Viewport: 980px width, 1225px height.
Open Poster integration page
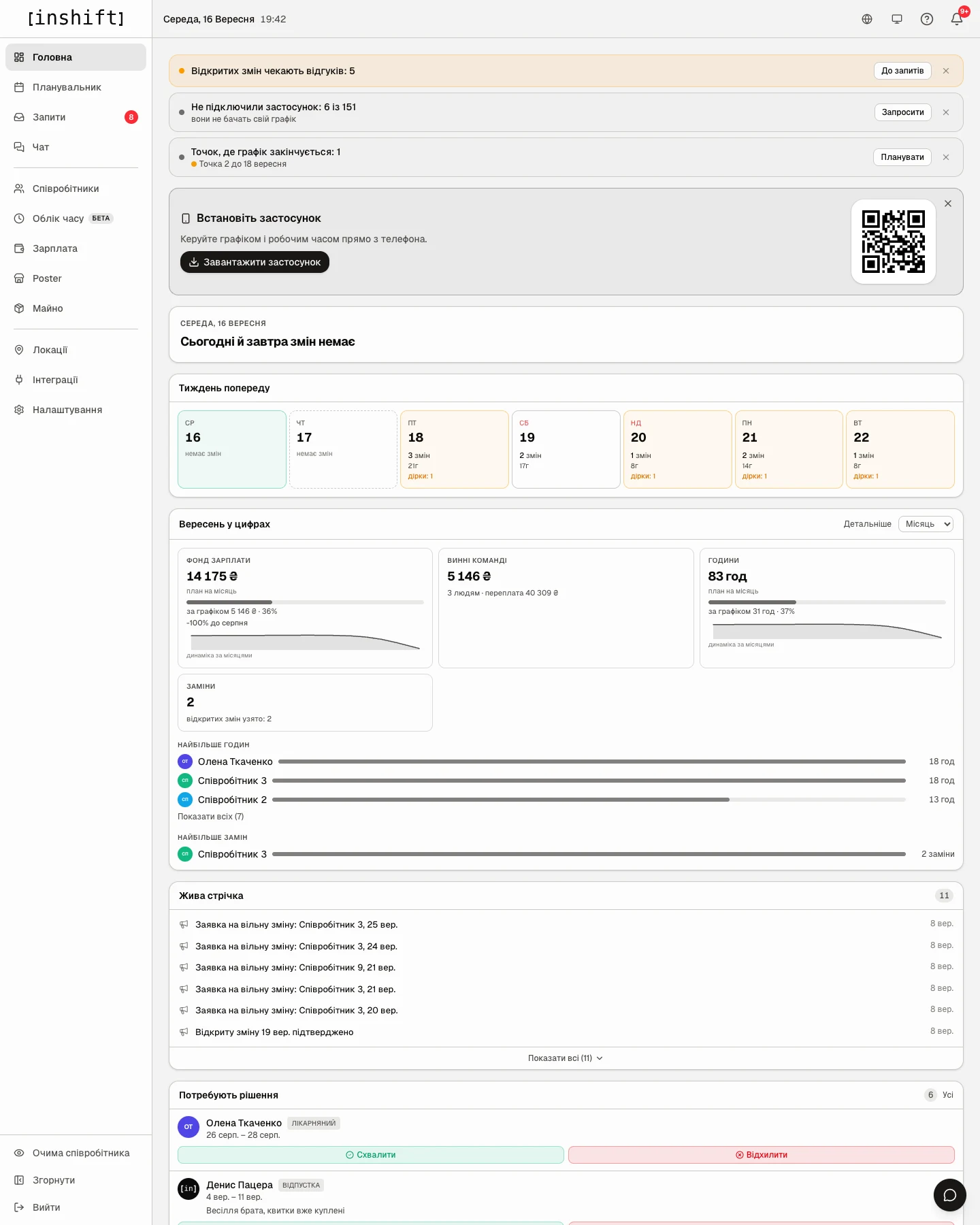point(76,278)
